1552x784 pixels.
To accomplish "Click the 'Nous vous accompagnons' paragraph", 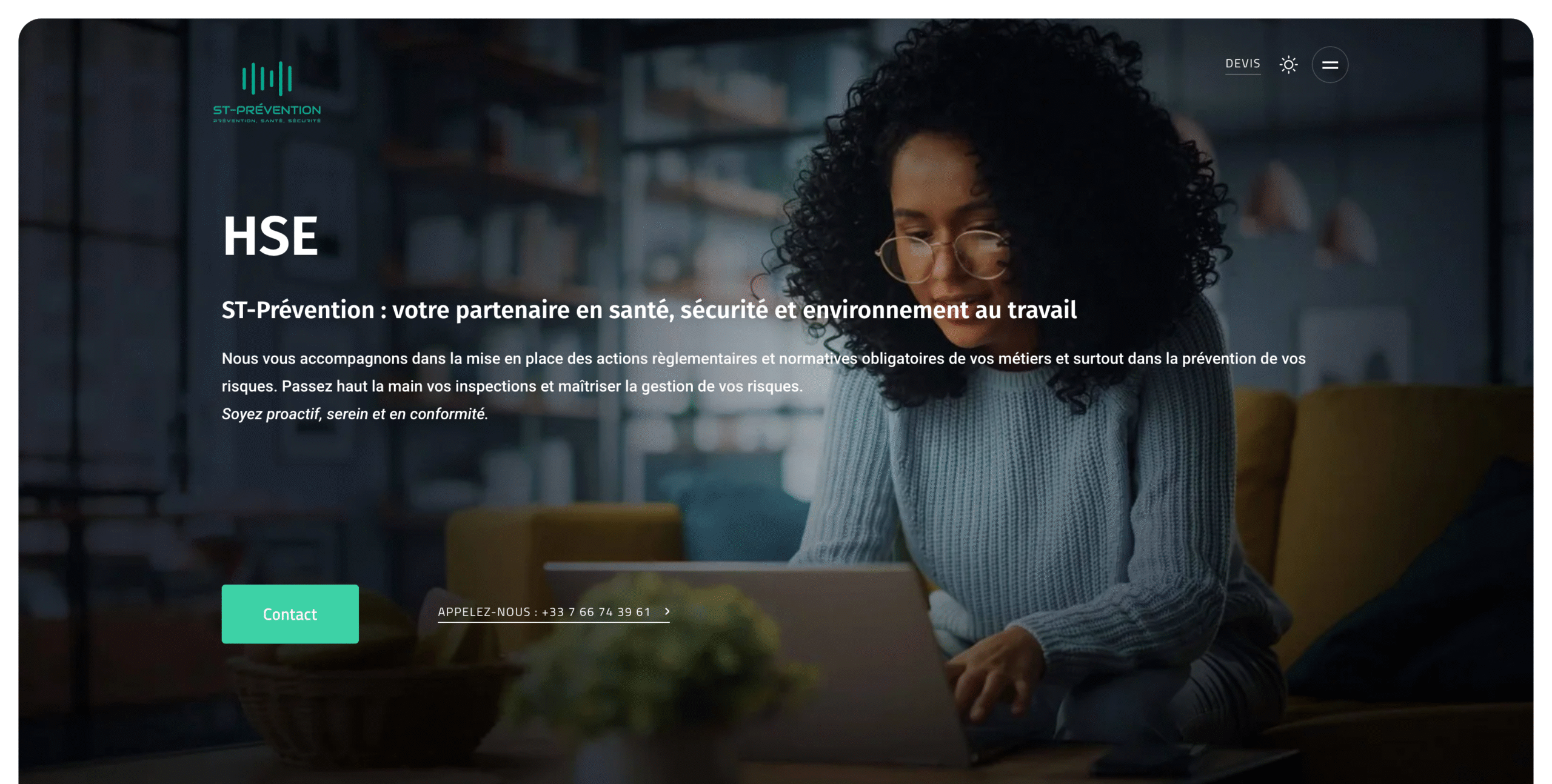I will point(764,372).
